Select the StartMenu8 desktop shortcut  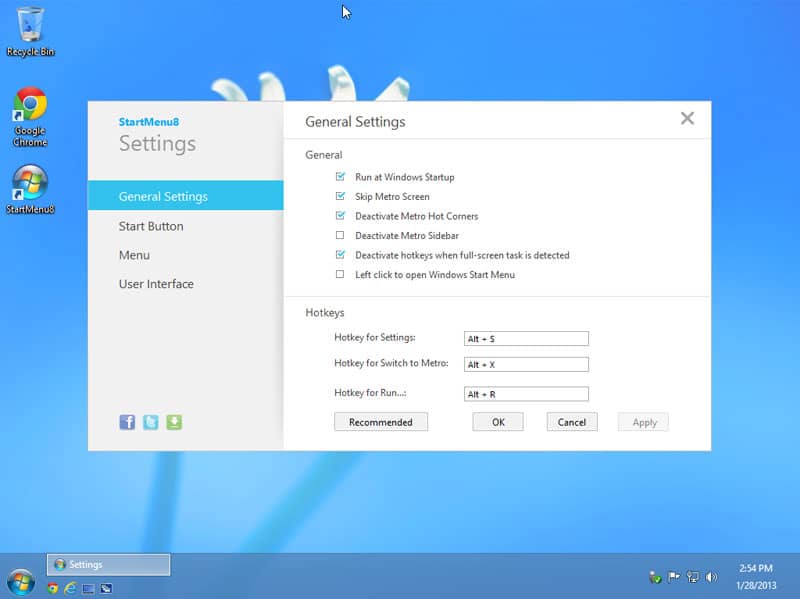tap(30, 189)
